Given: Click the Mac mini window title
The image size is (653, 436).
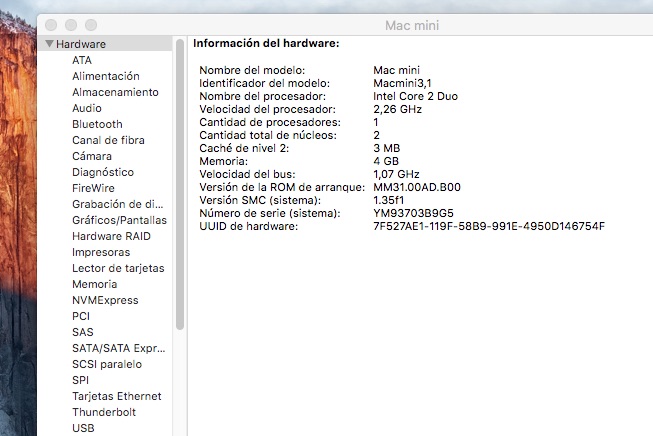Looking at the screenshot, I should point(412,25).
